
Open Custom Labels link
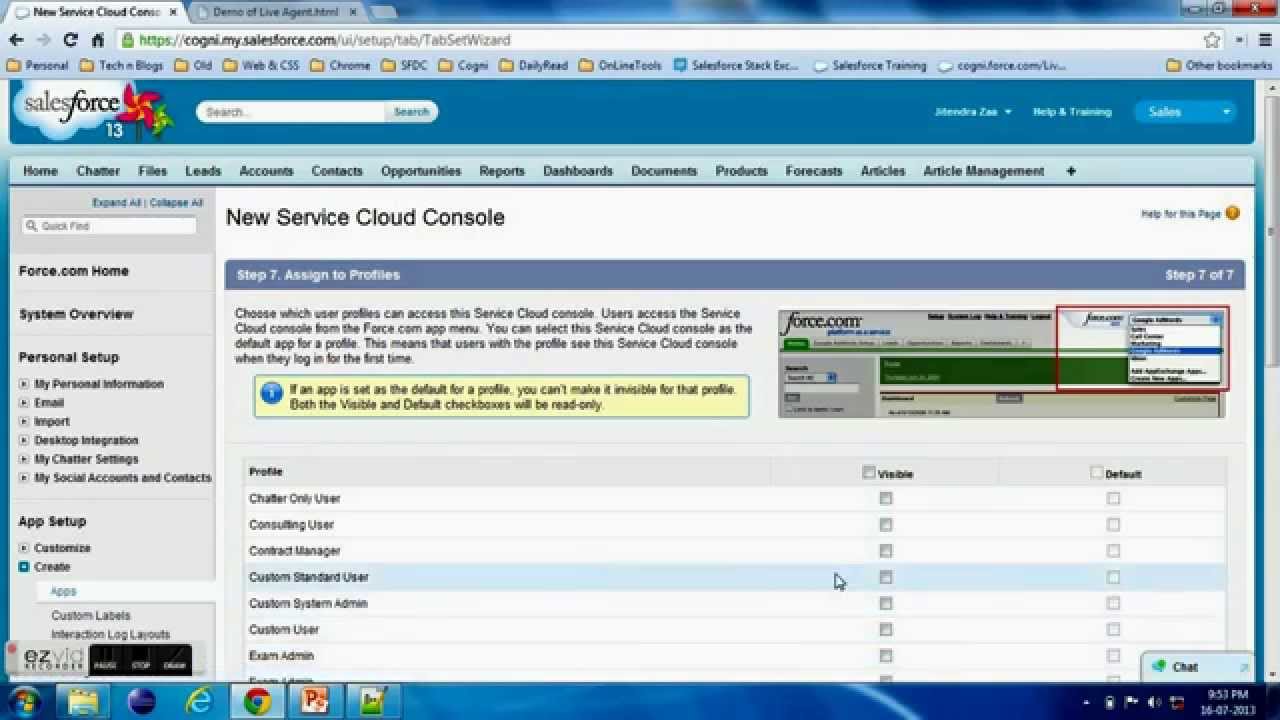point(91,616)
